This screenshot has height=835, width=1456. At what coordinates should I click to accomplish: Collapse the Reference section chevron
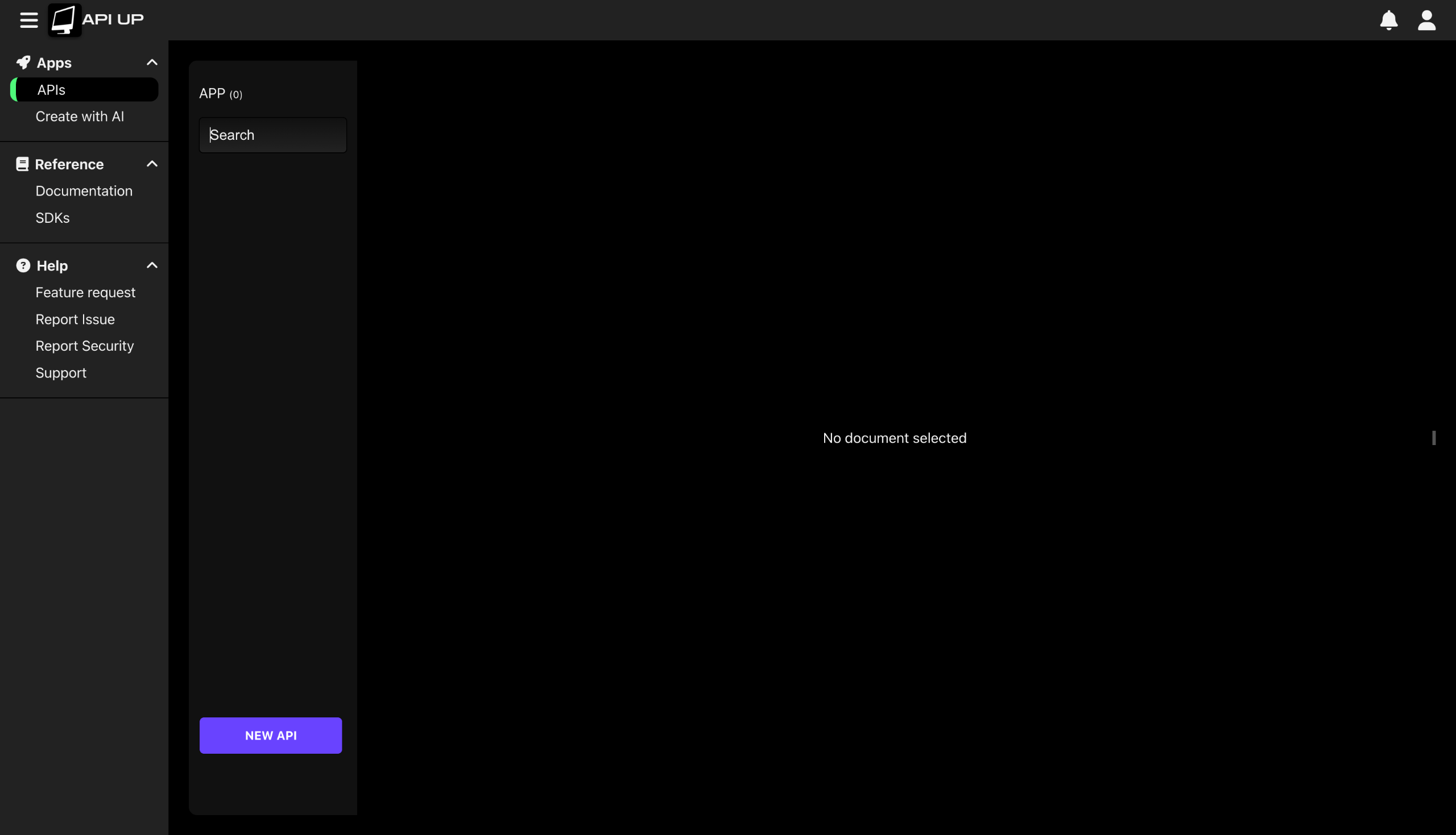152,164
